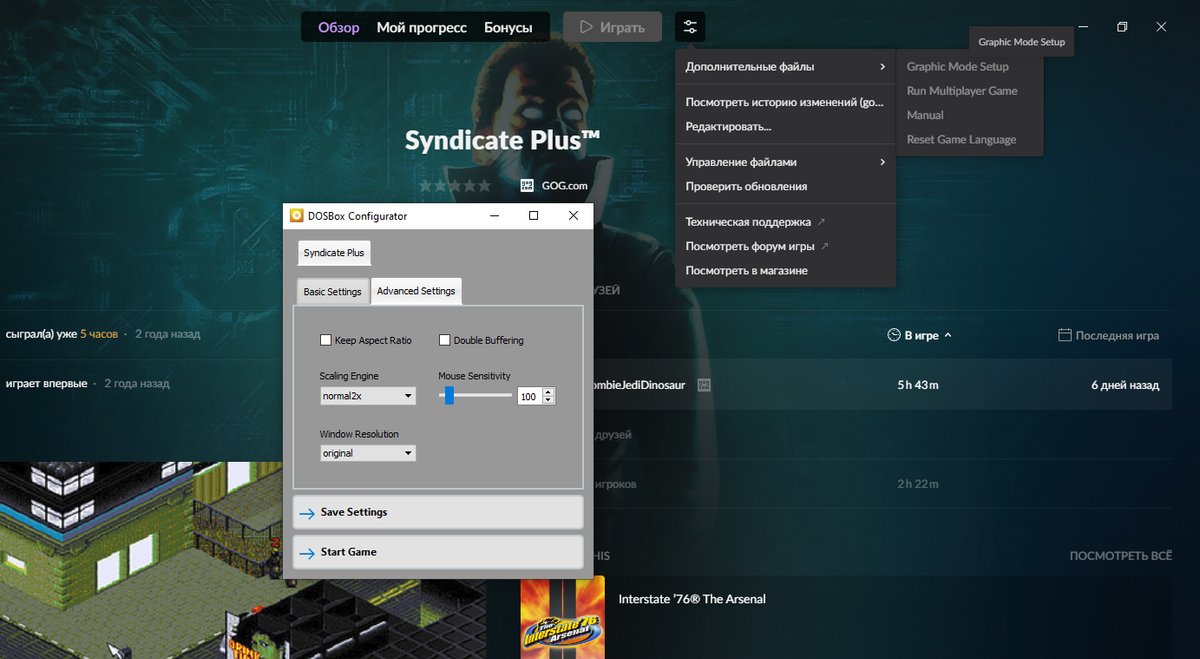
Task: Click the Syndicate Plus™ game title
Action: pos(502,140)
